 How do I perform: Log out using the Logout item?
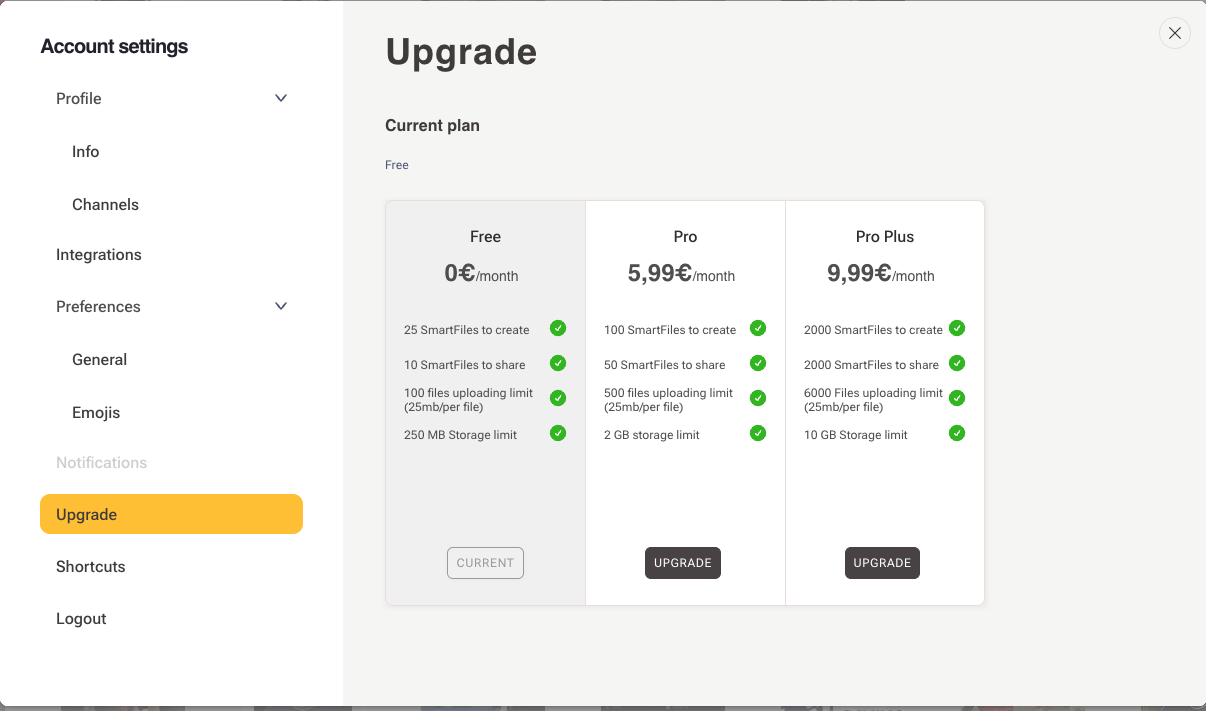point(81,619)
